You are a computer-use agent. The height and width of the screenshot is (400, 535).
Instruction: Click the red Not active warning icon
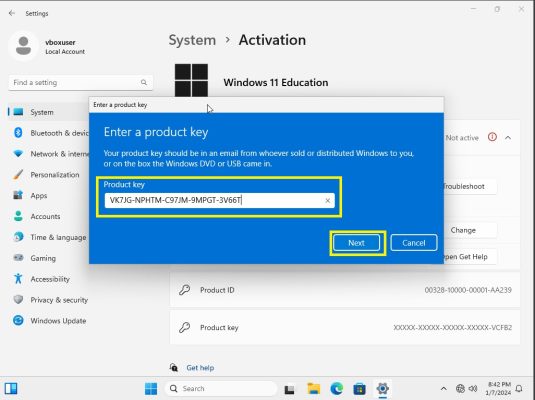click(492, 137)
